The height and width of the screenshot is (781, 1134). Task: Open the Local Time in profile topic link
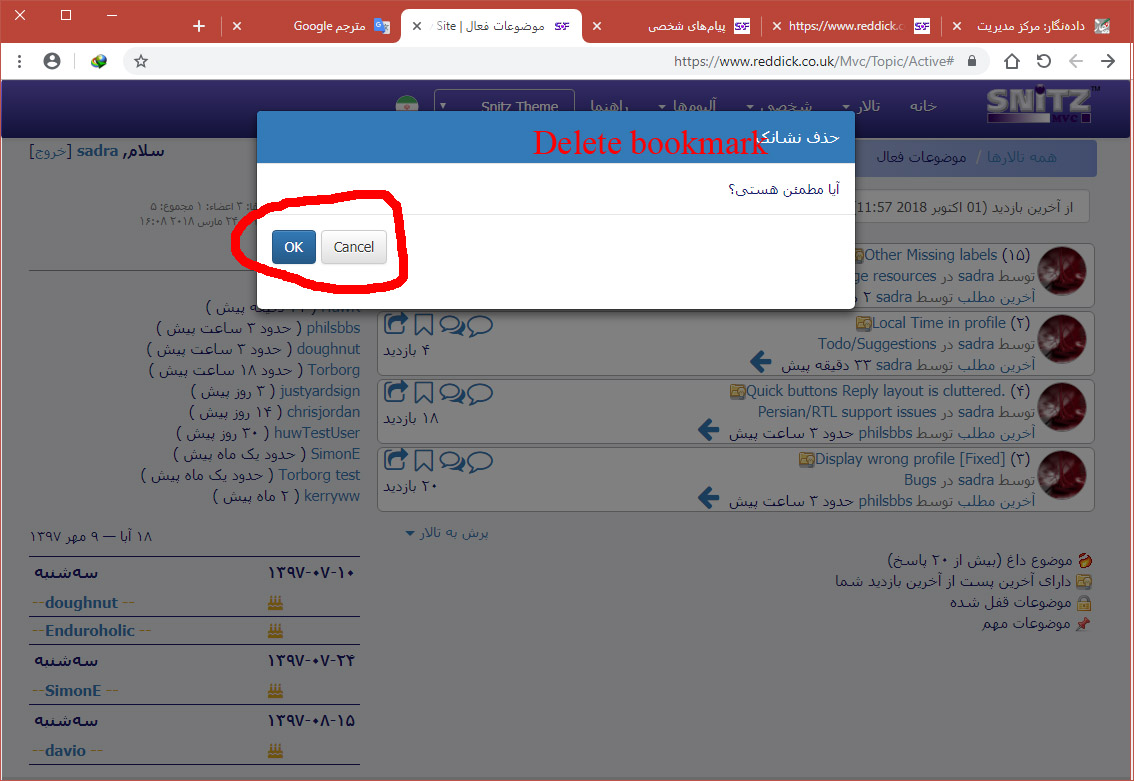[x=939, y=323]
